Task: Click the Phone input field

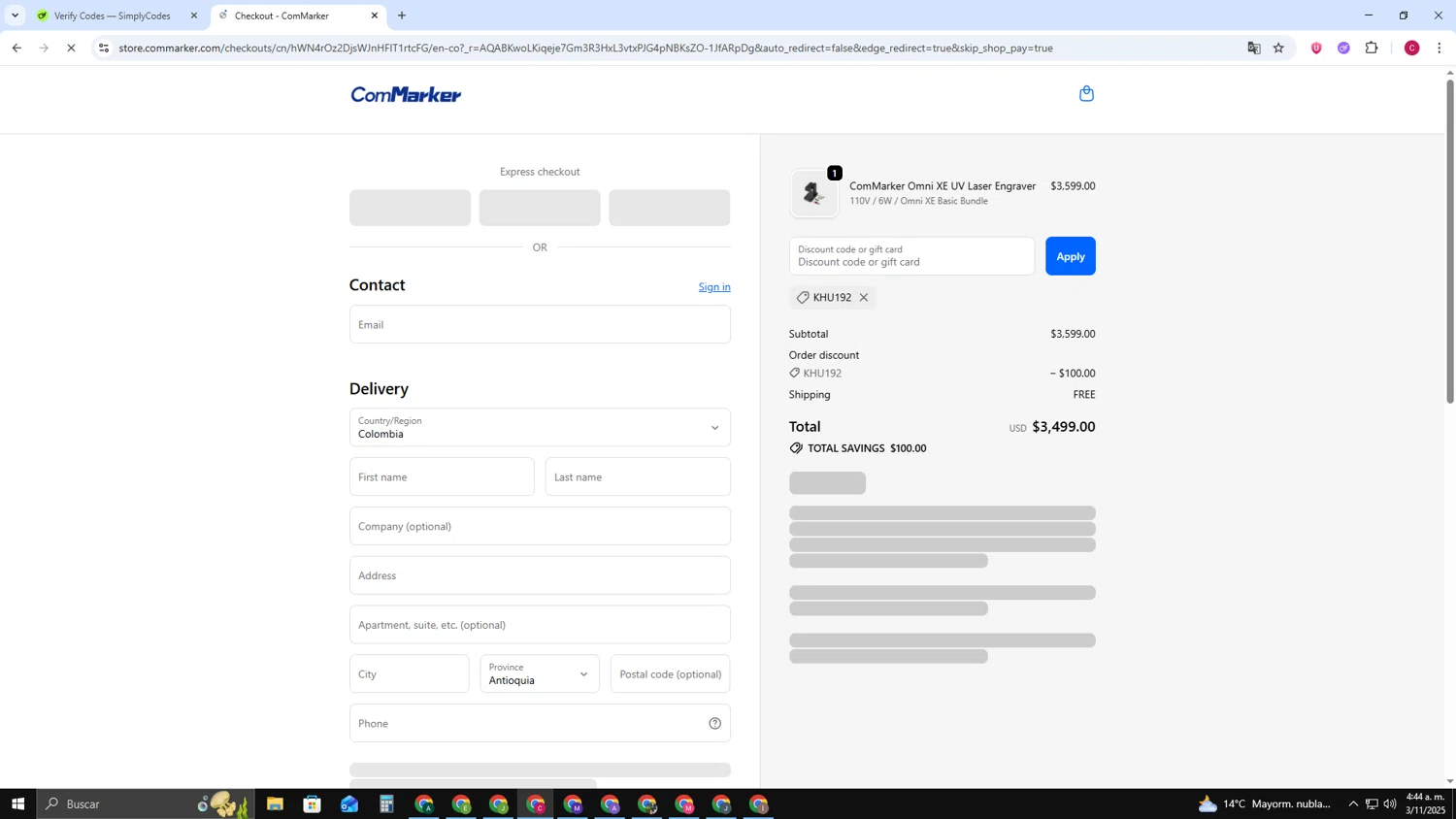Action: (x=540, y=723)
